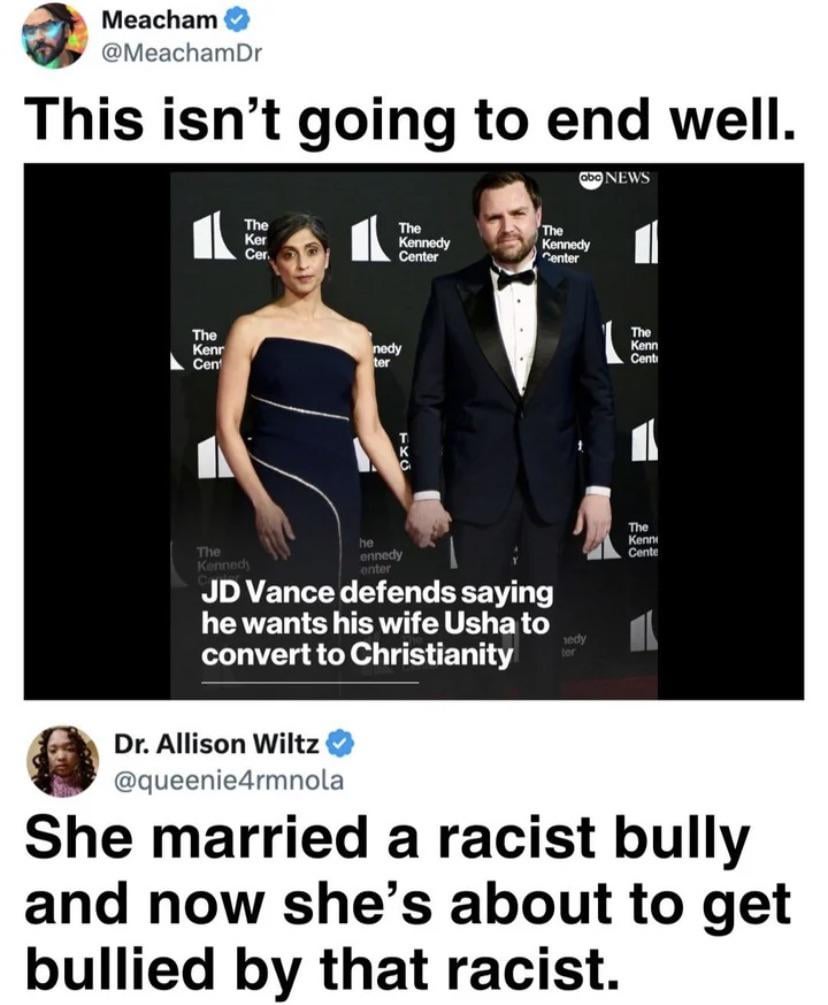Image resolution: width=828 pixels, height=1005 pixels.
Task: Click the Dr. Allison Wiltz display name
Action: pos(217,744)
